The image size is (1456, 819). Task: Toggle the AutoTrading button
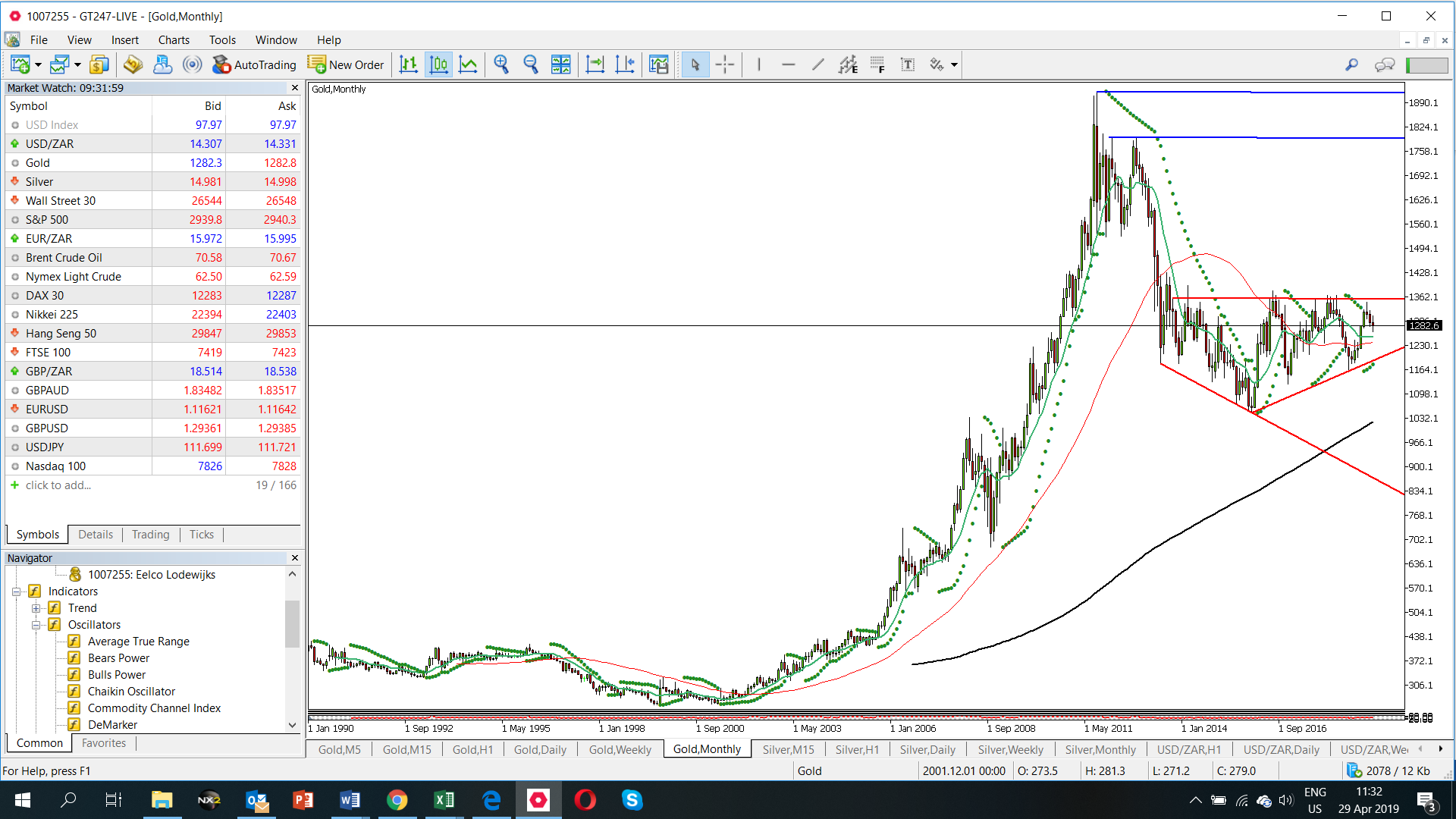[255, 64]
